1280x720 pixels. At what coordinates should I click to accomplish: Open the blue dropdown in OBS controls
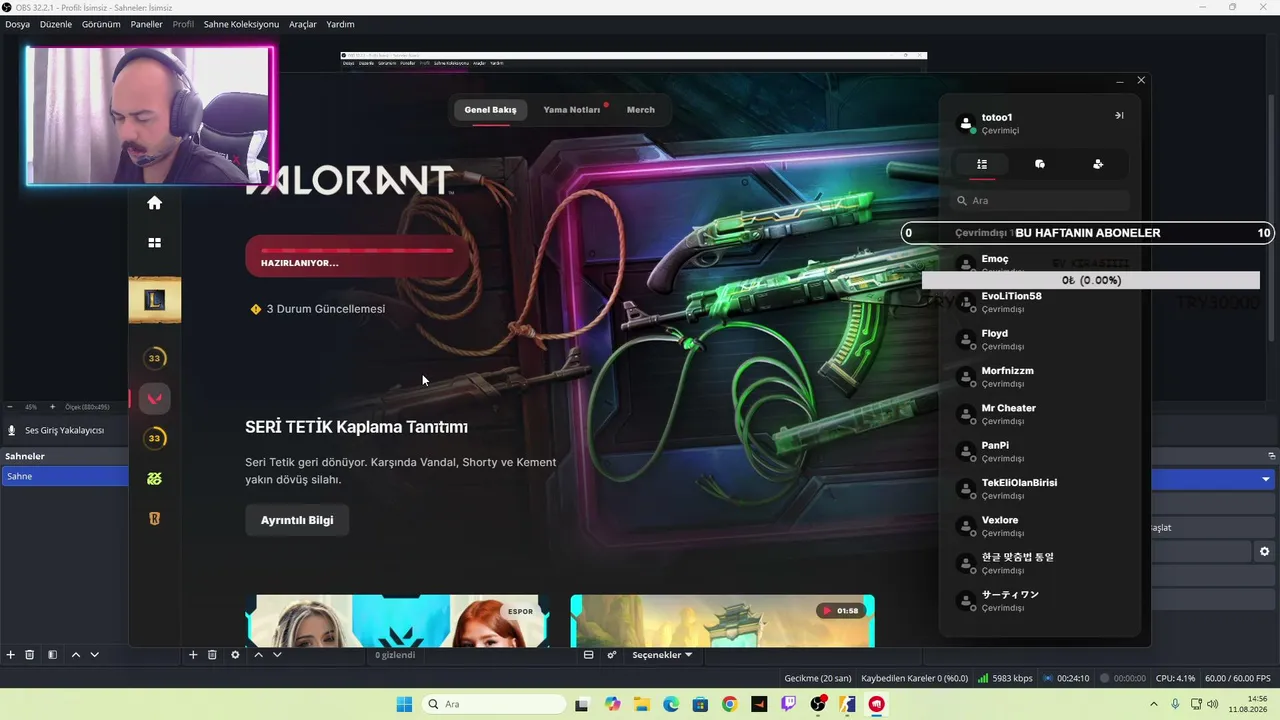1214,480
